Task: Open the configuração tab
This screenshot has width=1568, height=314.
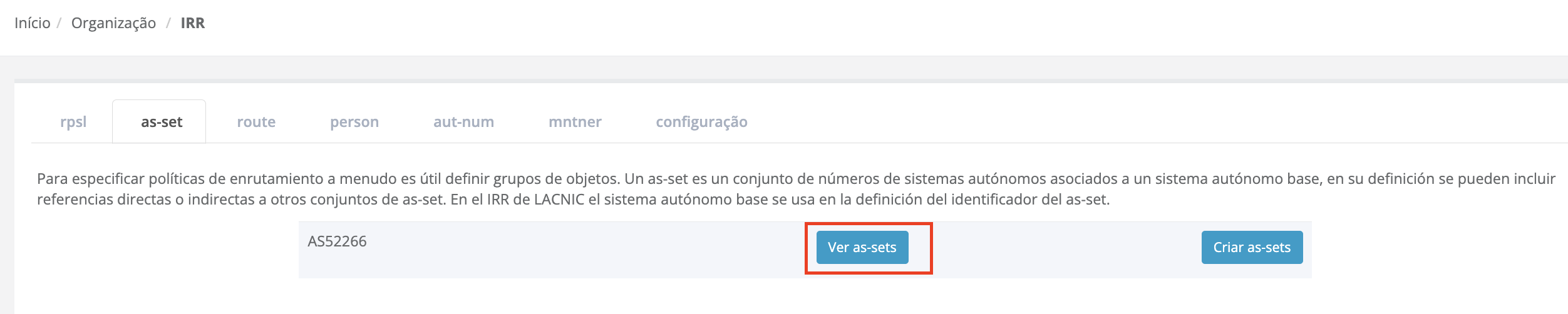Action: tap(701, 122)
